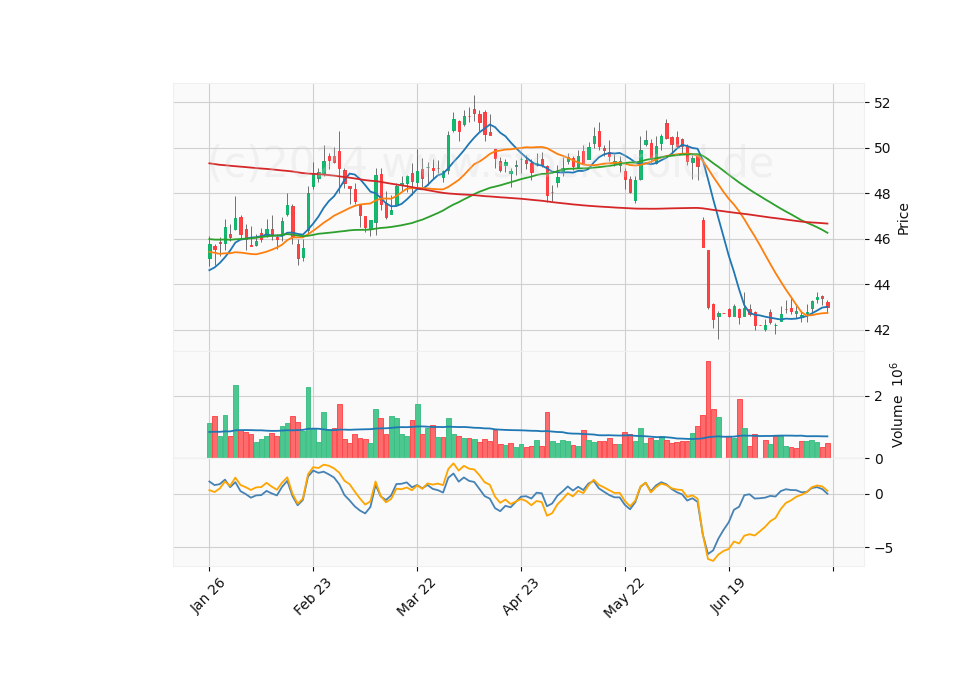
Task: Click the 42 price tick label
Action: tap(882, 331)
